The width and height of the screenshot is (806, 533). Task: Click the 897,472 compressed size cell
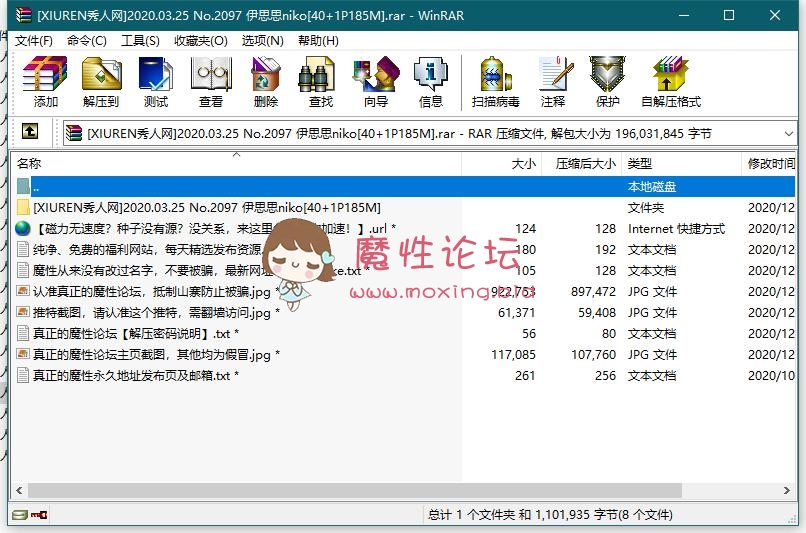[593, 291]
